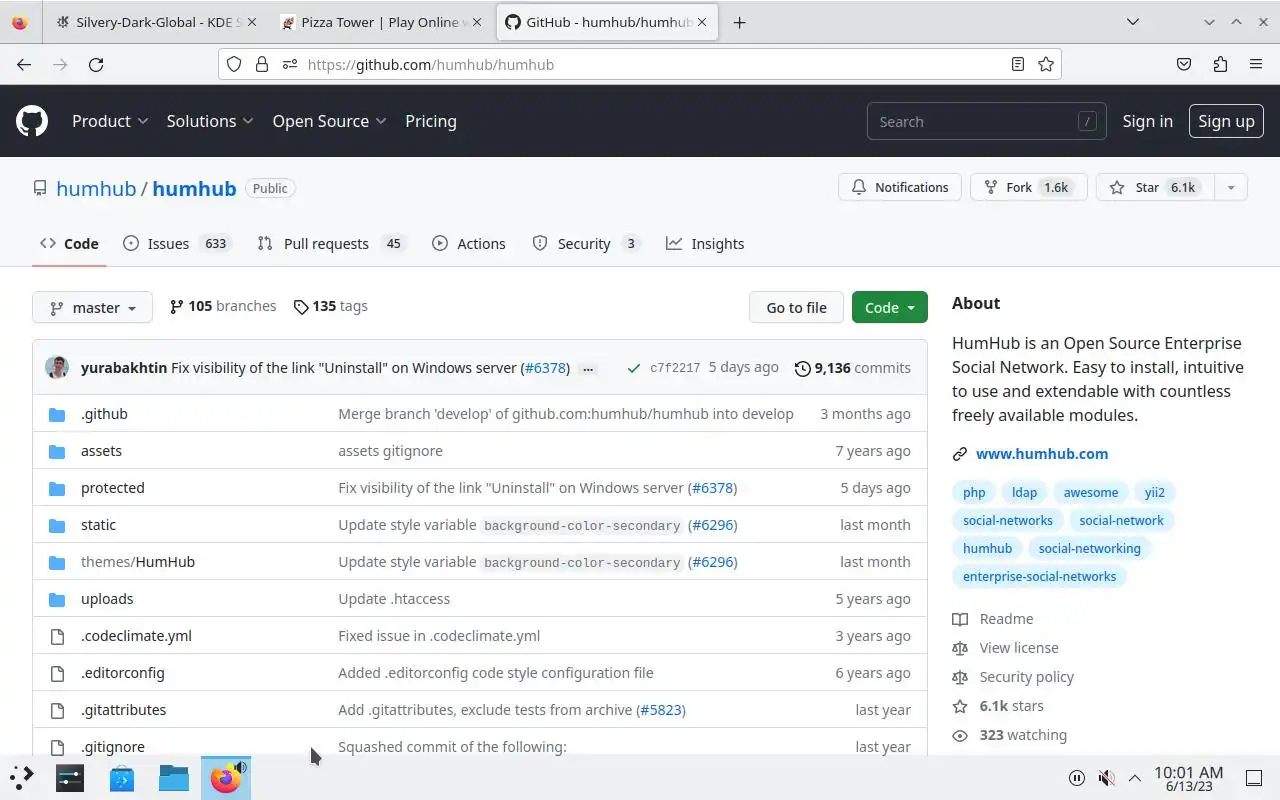Image resolution: width=1280 pixels, height=800 pixels.
Task: Expand the Product navigation menu
Action: (x=110, y=121)
